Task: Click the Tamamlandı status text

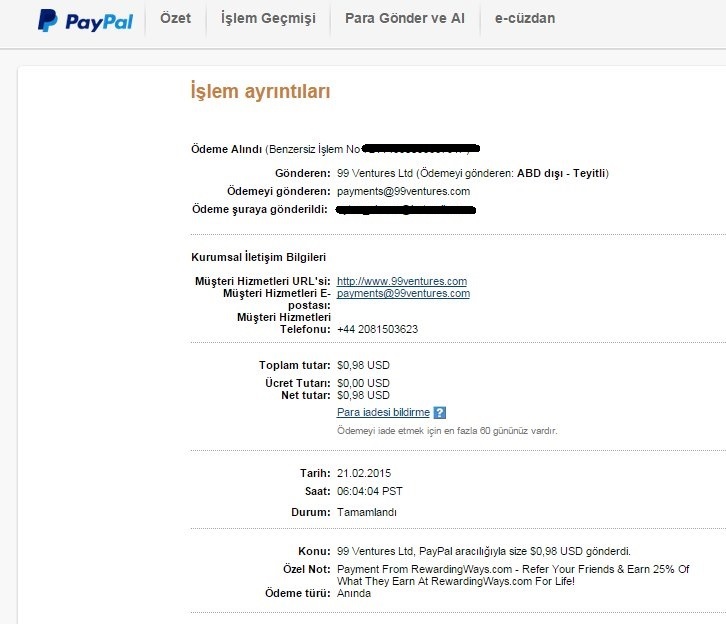Action: [367, 512]
